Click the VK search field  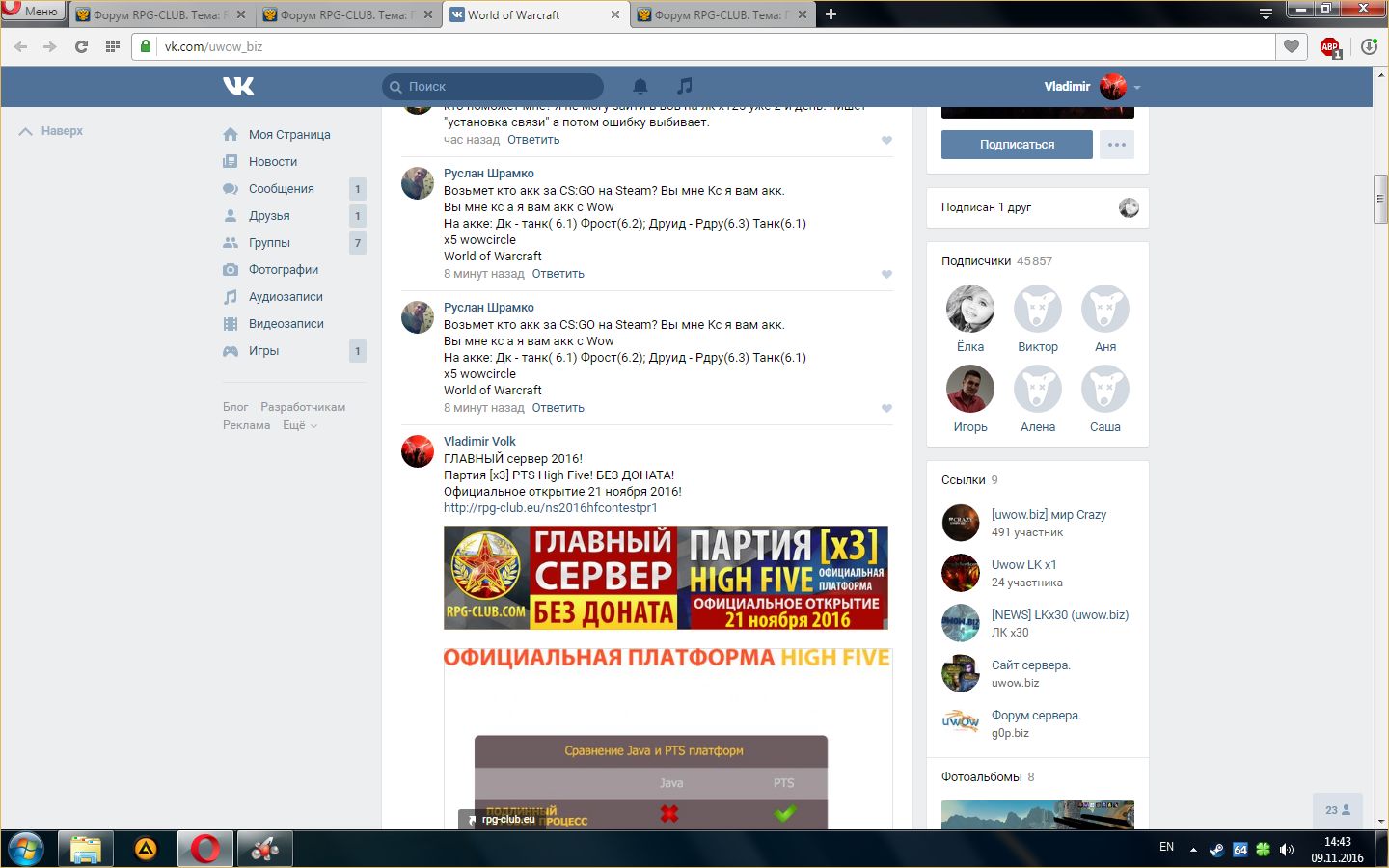[494, 87]
